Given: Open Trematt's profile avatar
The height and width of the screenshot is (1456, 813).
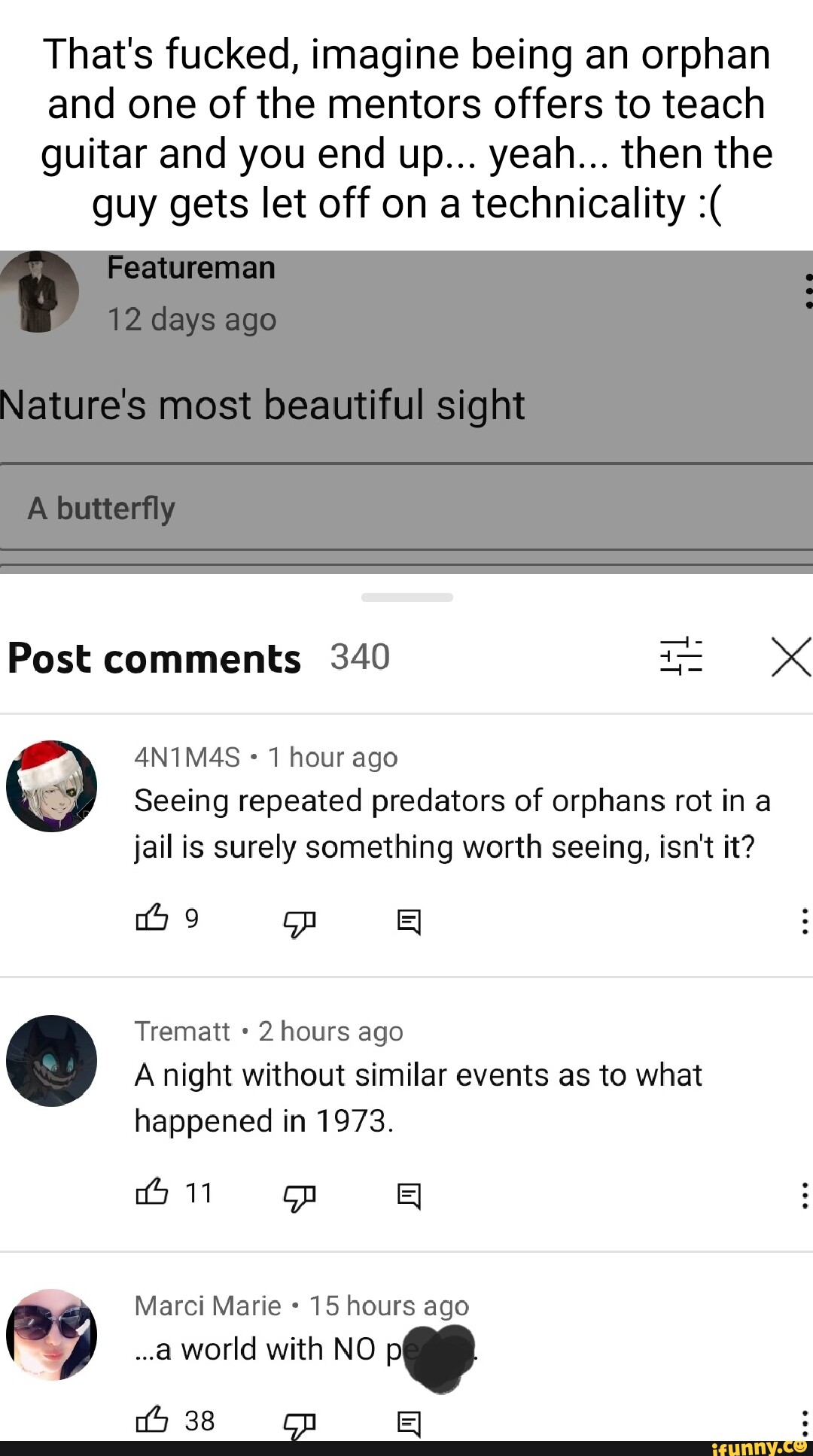Looking at the screenshot, I should [51, 1060].
